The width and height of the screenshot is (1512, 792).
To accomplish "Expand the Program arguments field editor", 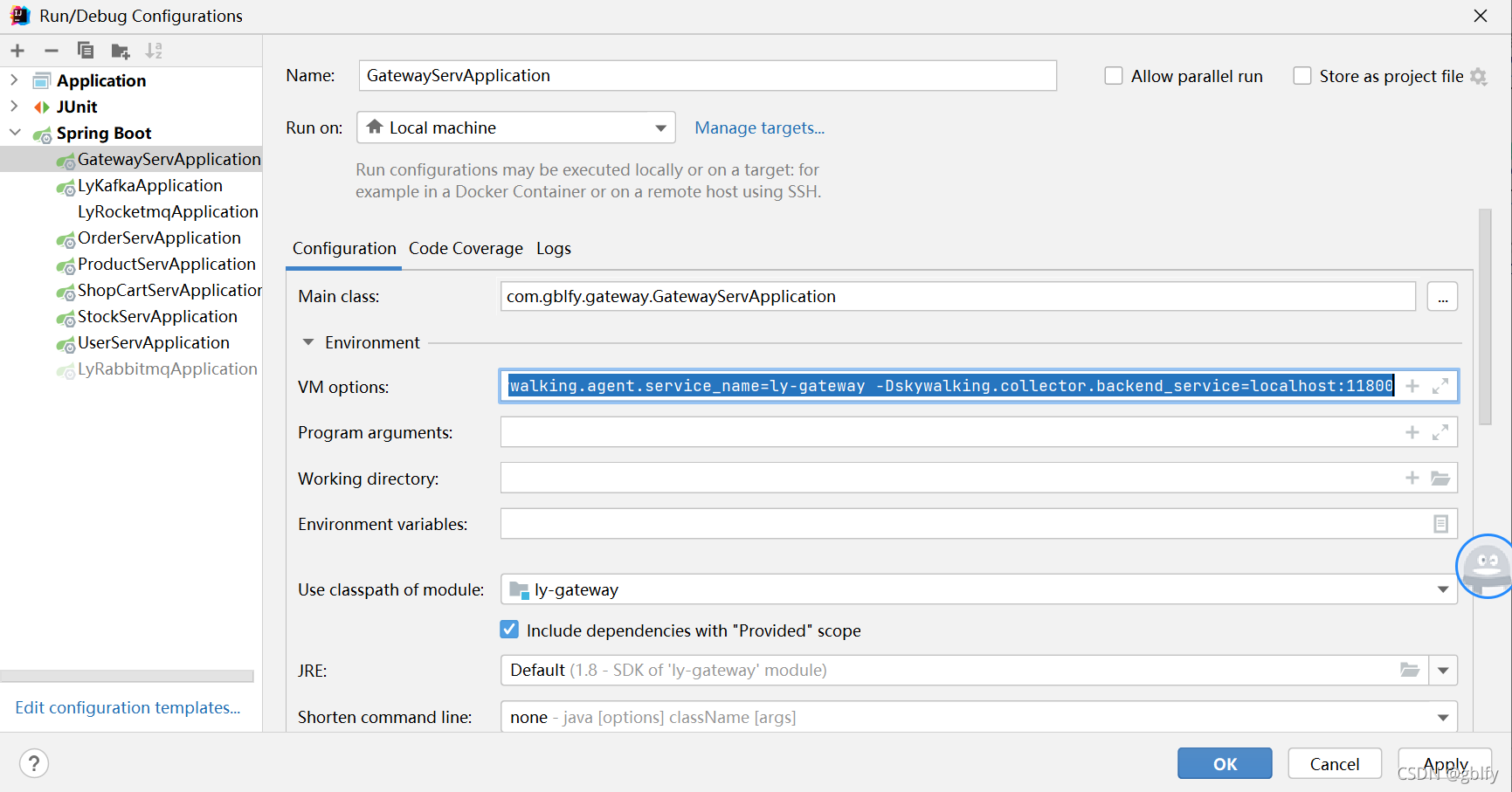I will pos(1440,432).
